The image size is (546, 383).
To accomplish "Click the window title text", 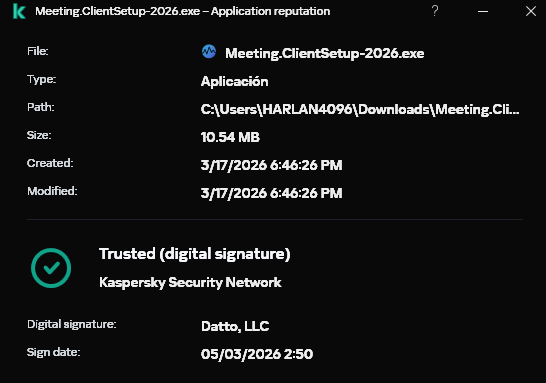I will pos(183,11).
